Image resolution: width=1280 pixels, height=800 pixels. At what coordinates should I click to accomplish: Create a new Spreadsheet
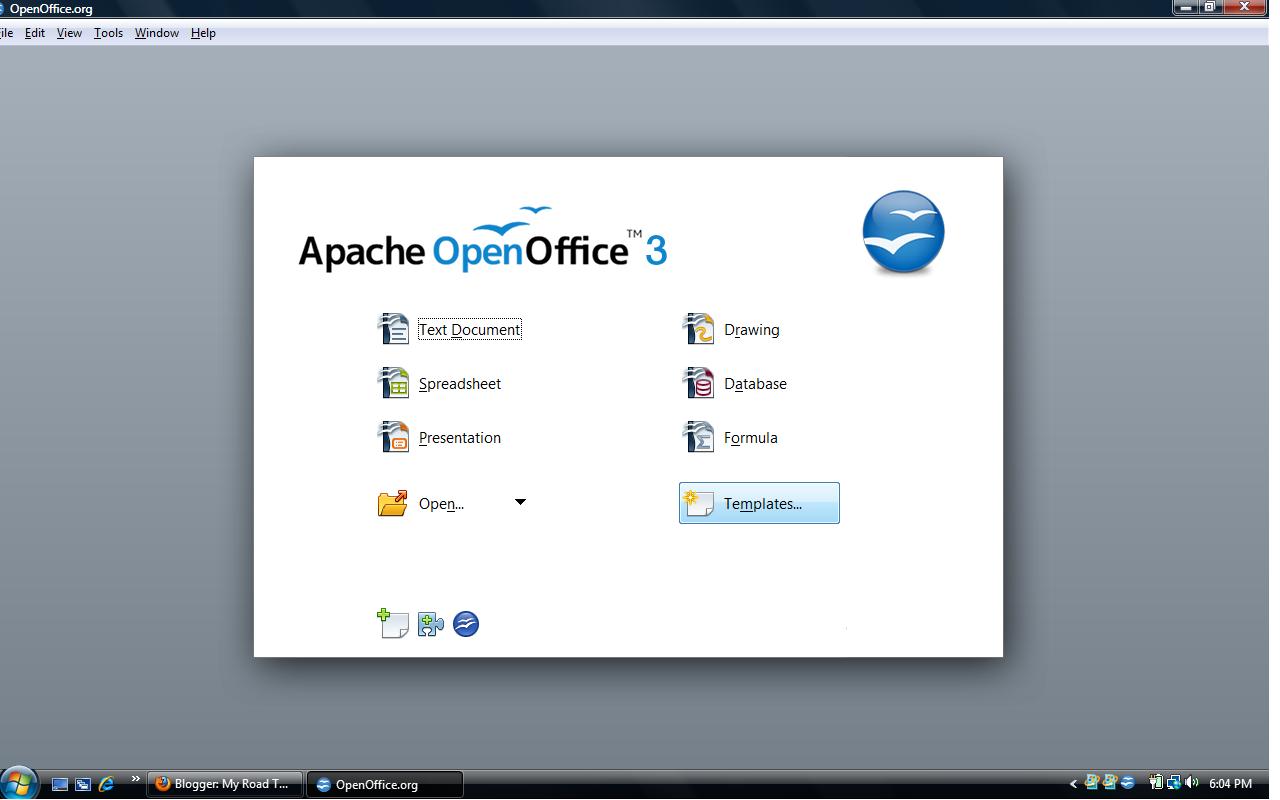440,383
